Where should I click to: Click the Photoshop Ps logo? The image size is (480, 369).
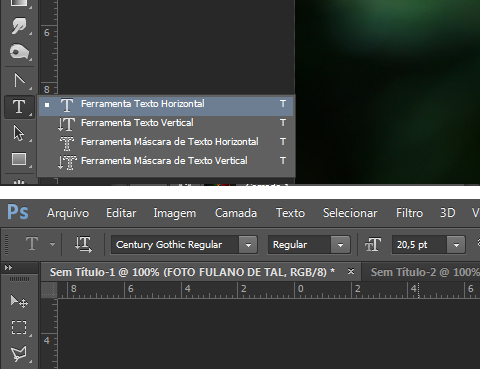click(18, 212)
